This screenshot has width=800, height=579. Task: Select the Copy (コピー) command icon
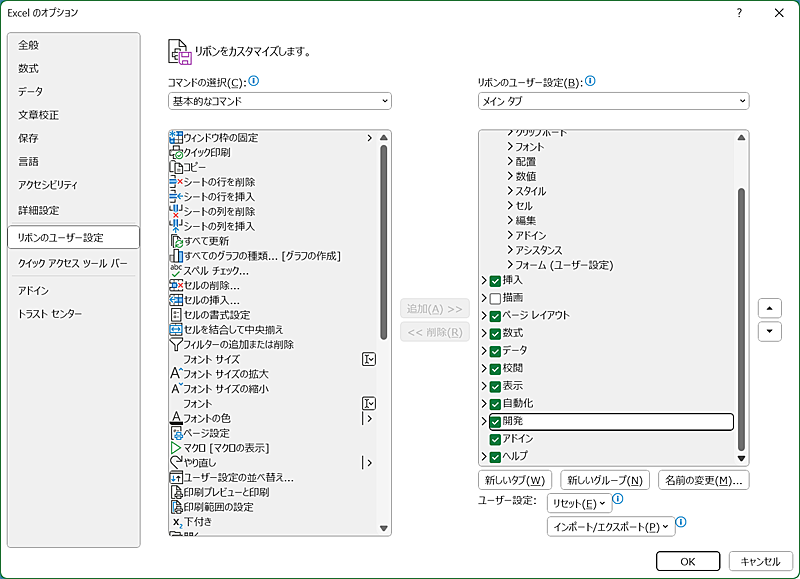(x=176, y=168)
